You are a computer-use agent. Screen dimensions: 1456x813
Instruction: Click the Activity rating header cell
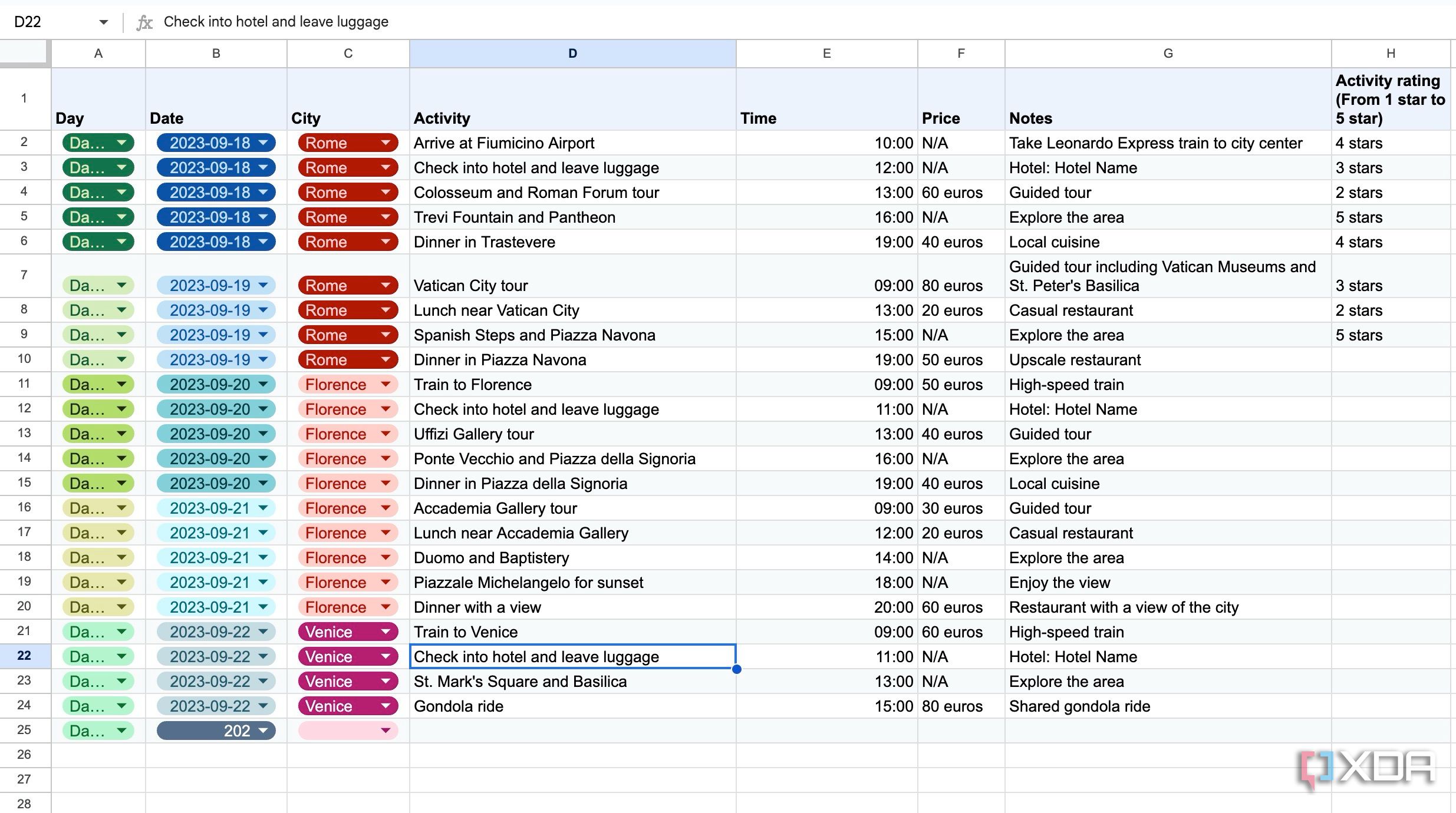pyautogui.click(x=1389, y=99)
